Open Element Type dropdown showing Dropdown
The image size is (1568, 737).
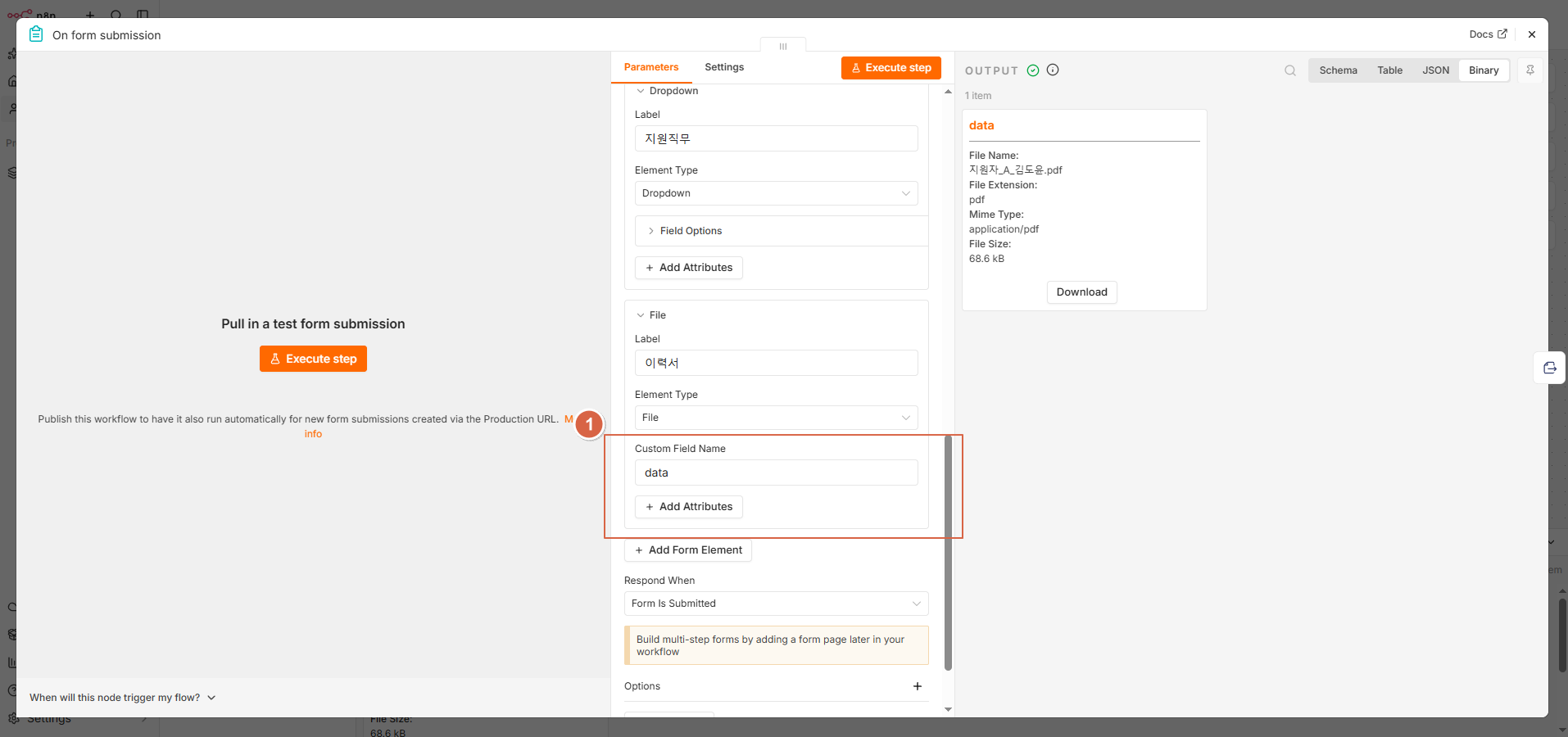[776, 193]
